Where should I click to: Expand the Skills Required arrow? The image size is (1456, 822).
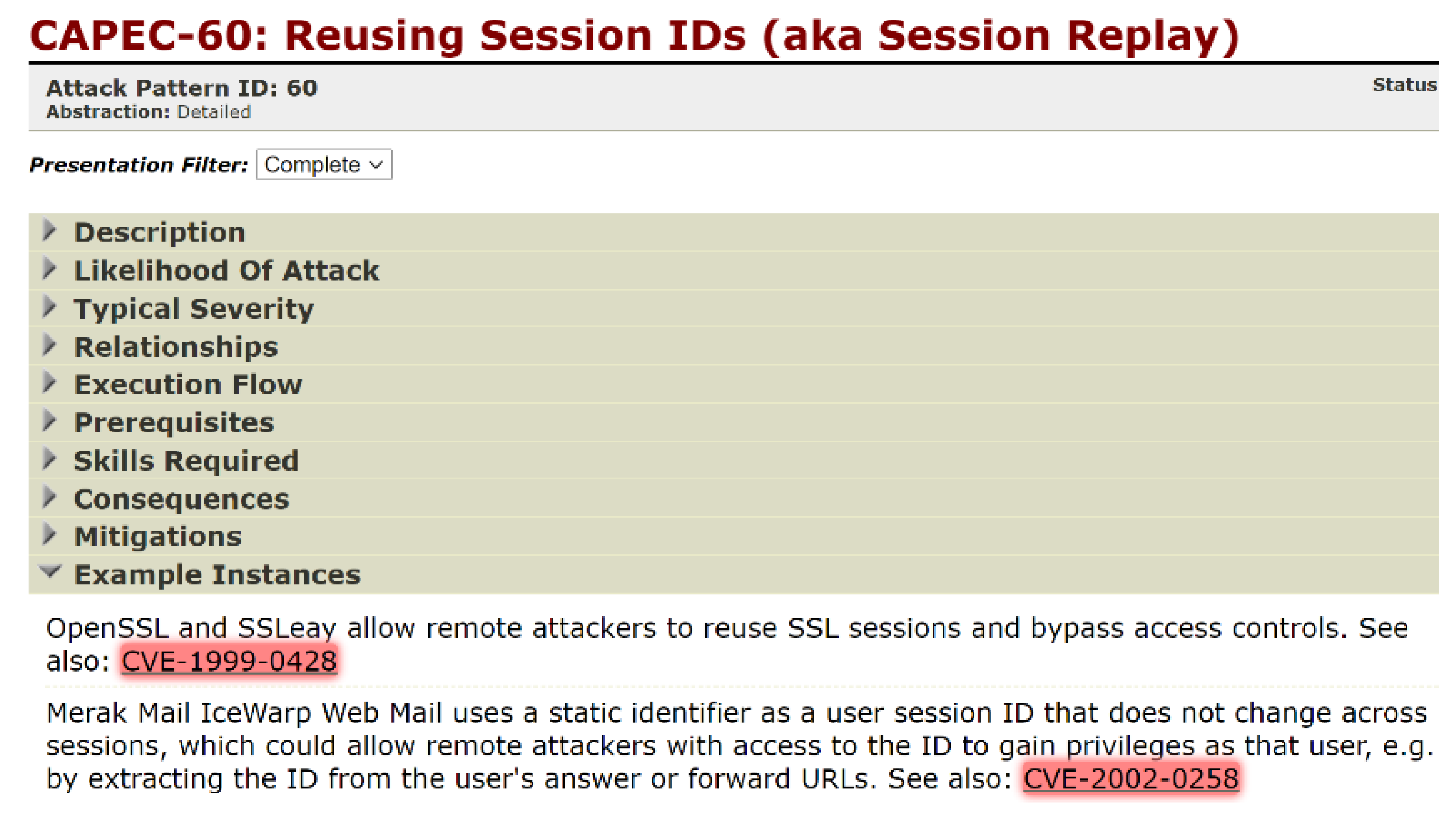(50, 459)
